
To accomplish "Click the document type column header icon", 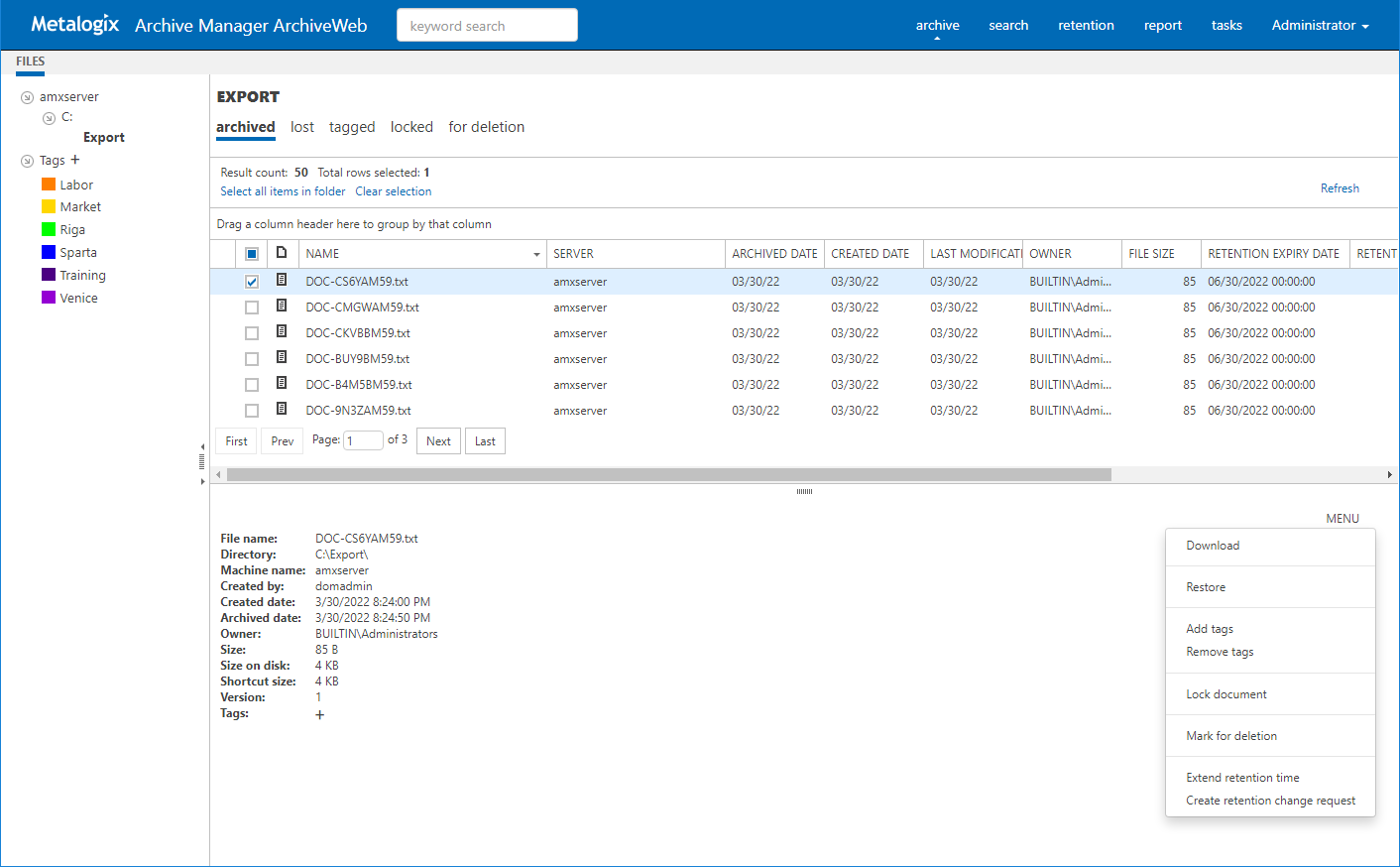I will coord(282,253).
